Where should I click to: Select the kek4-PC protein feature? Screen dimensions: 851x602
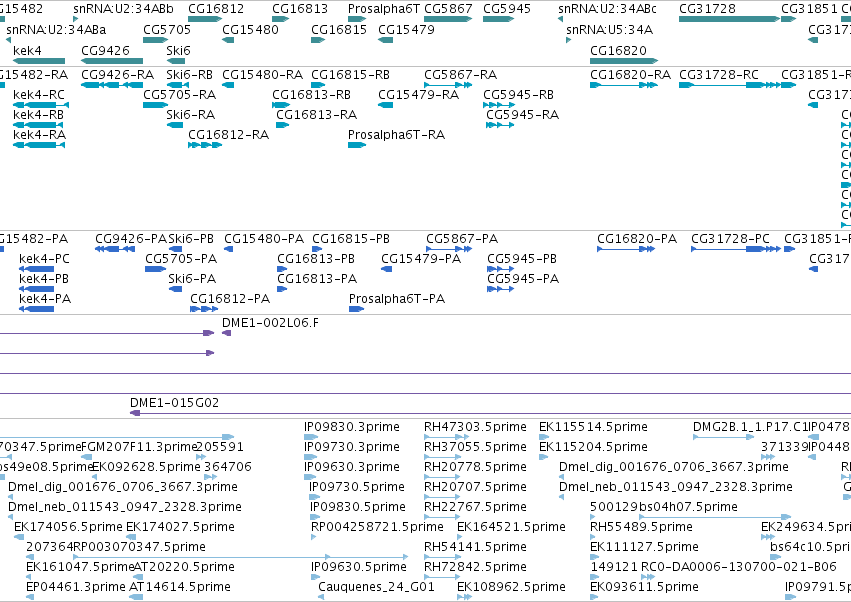pyautogui.click(x=36, y=269)
